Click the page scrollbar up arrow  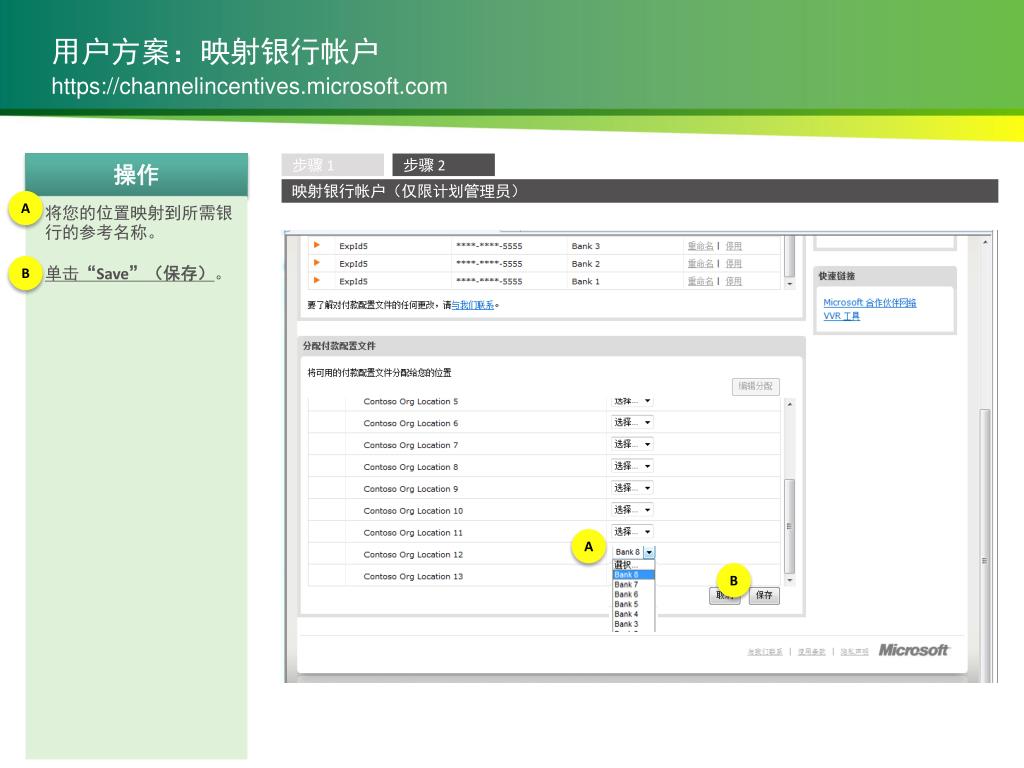985,242
